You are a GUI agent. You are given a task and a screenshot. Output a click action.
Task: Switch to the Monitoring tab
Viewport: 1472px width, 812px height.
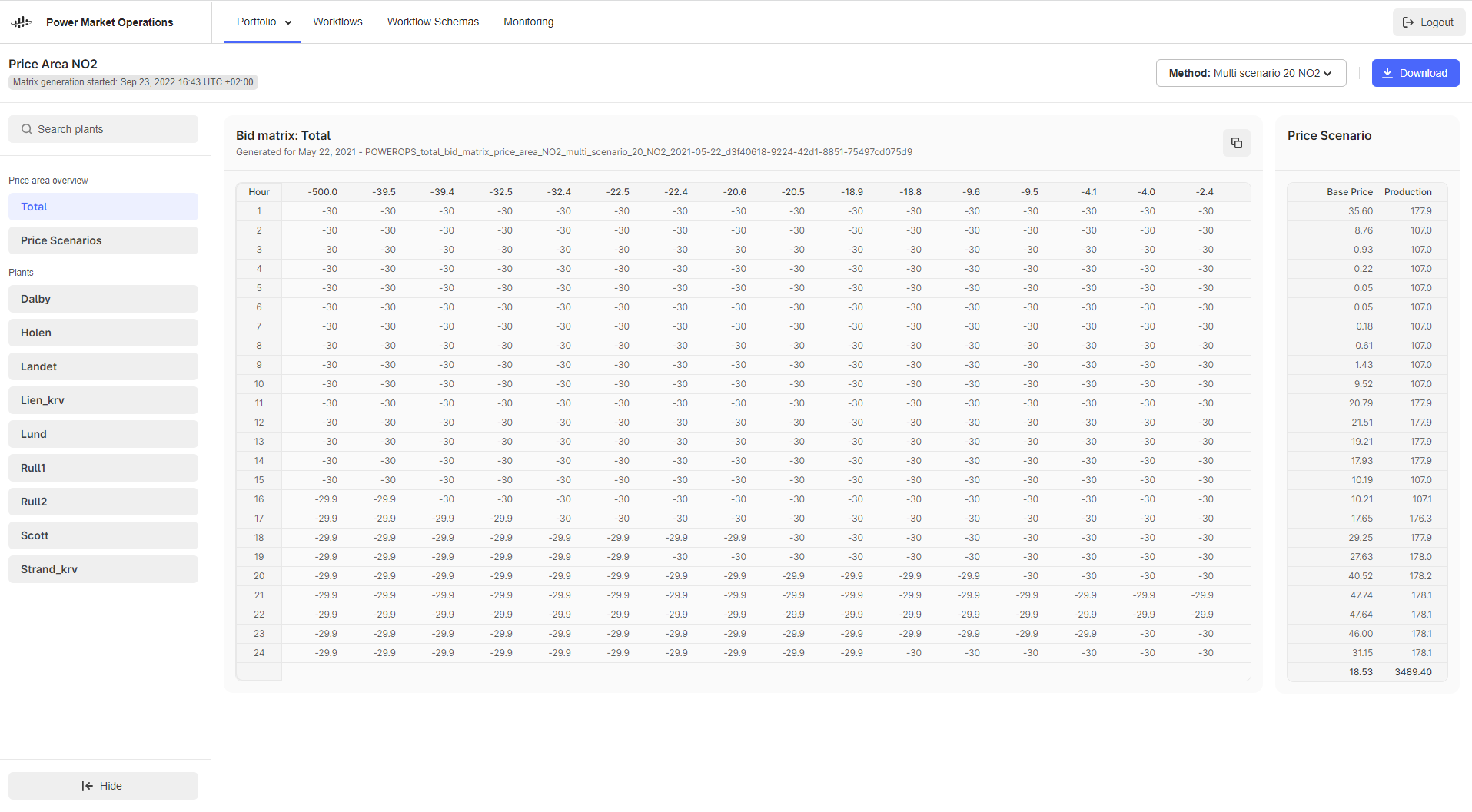pyautogui.click(x=528, y=22)
